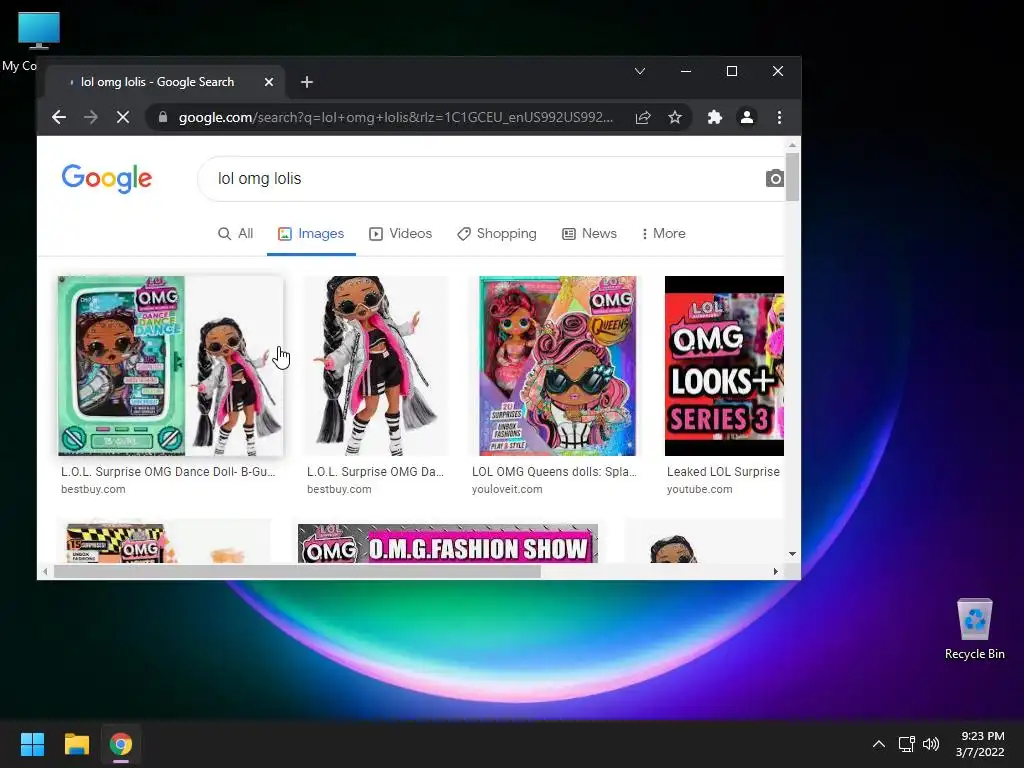
Task: Maximize the Chrome window
Action: [x=731, y=71]
